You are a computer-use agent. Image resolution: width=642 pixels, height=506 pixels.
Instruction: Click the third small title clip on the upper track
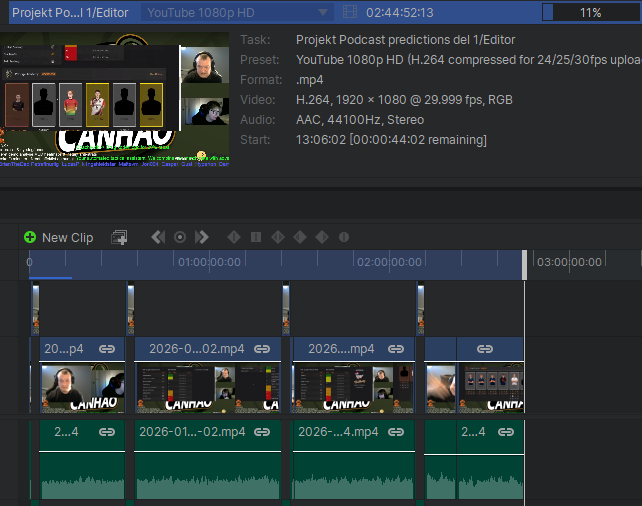(286, 310)
